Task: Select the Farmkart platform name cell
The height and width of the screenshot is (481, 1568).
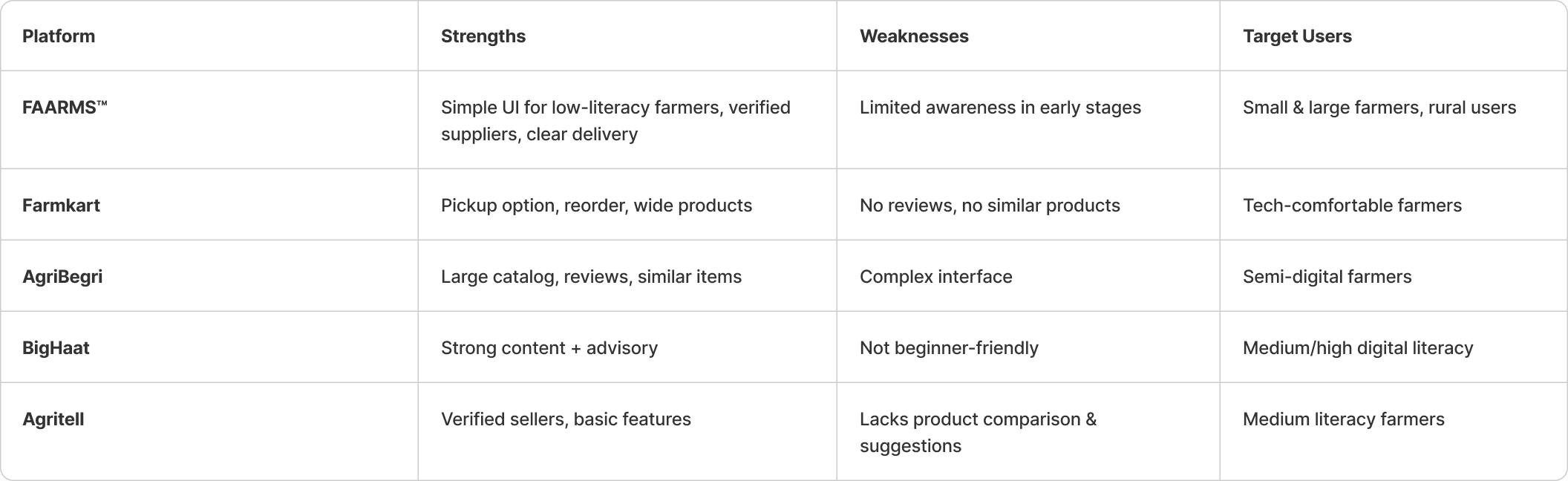Action: click(x=61, y=206)
